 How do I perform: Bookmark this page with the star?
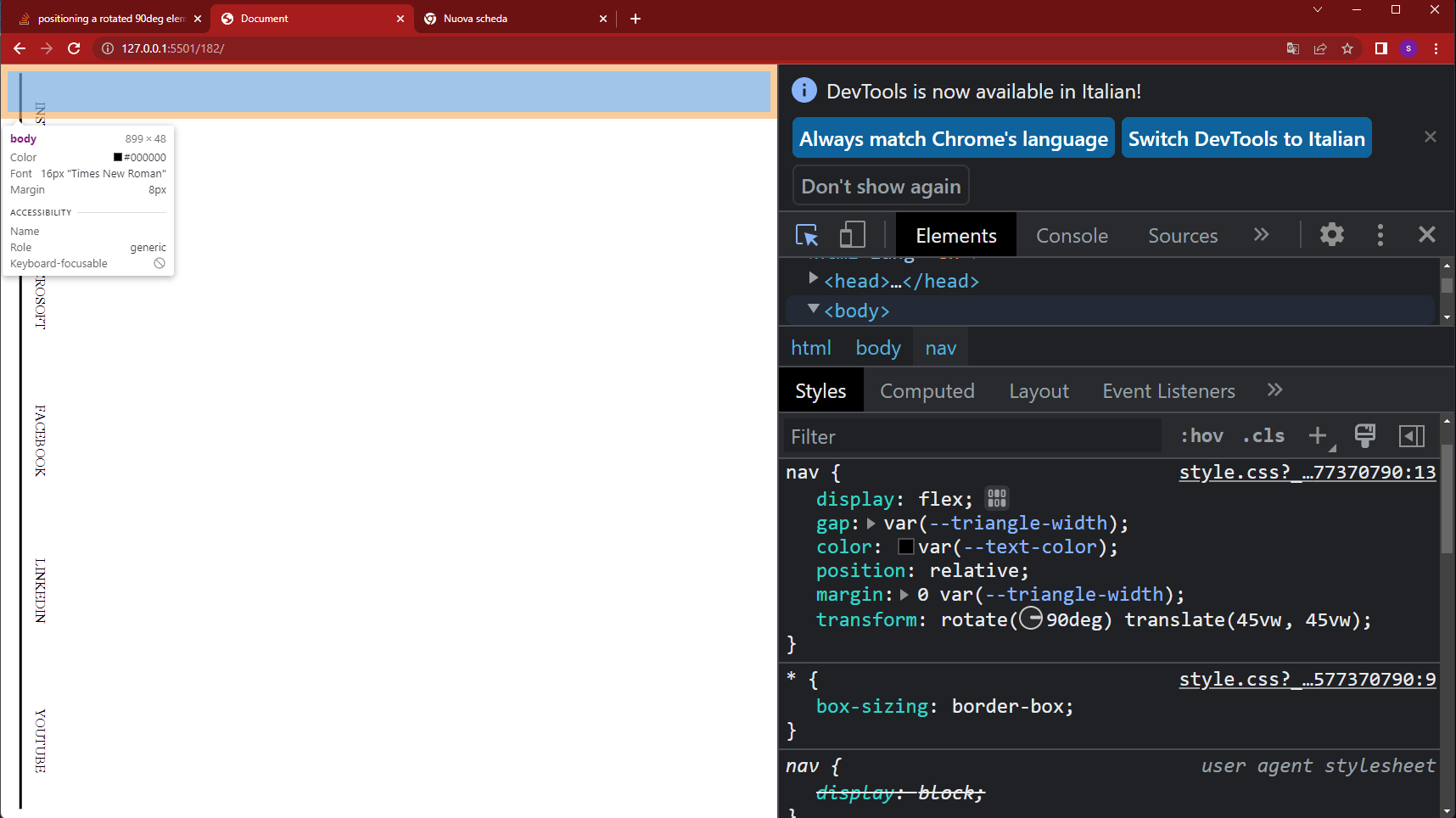(x=1347, y=48)
